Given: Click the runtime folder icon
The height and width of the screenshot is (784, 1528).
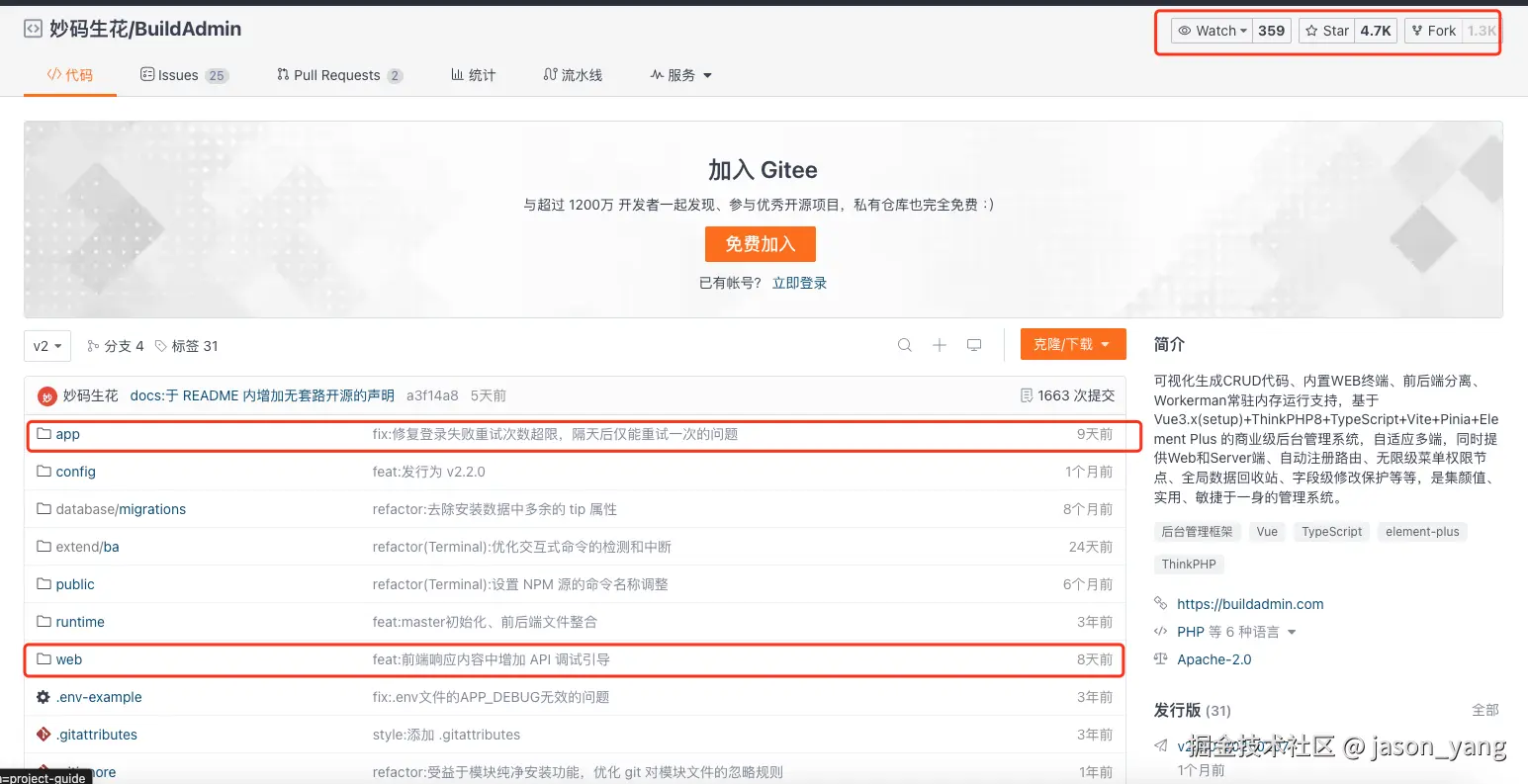Looking at the screenshot, I should click(44, 622).
